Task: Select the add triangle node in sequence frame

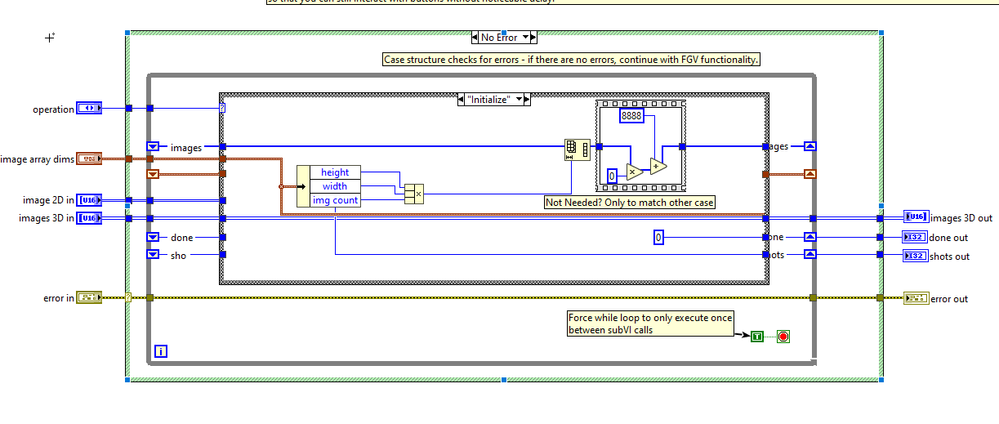Action: (658, 165)
